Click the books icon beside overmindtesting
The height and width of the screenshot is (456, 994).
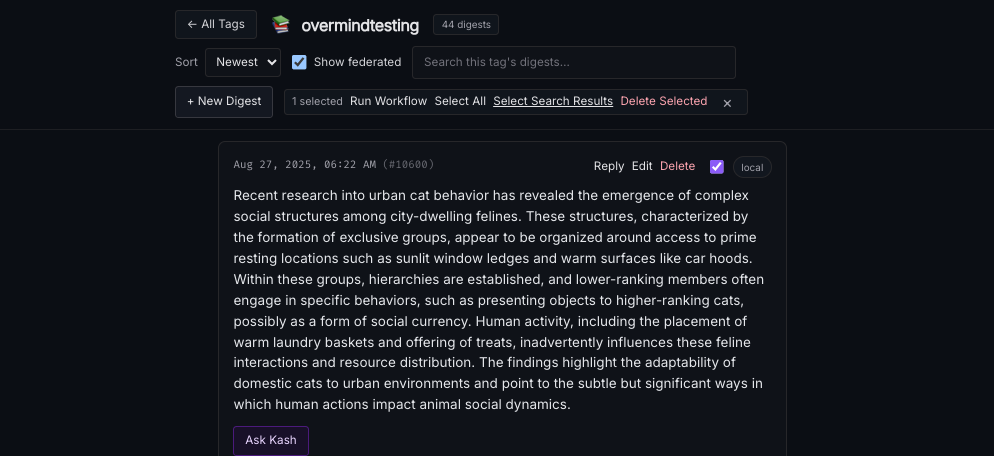(281, 25)
